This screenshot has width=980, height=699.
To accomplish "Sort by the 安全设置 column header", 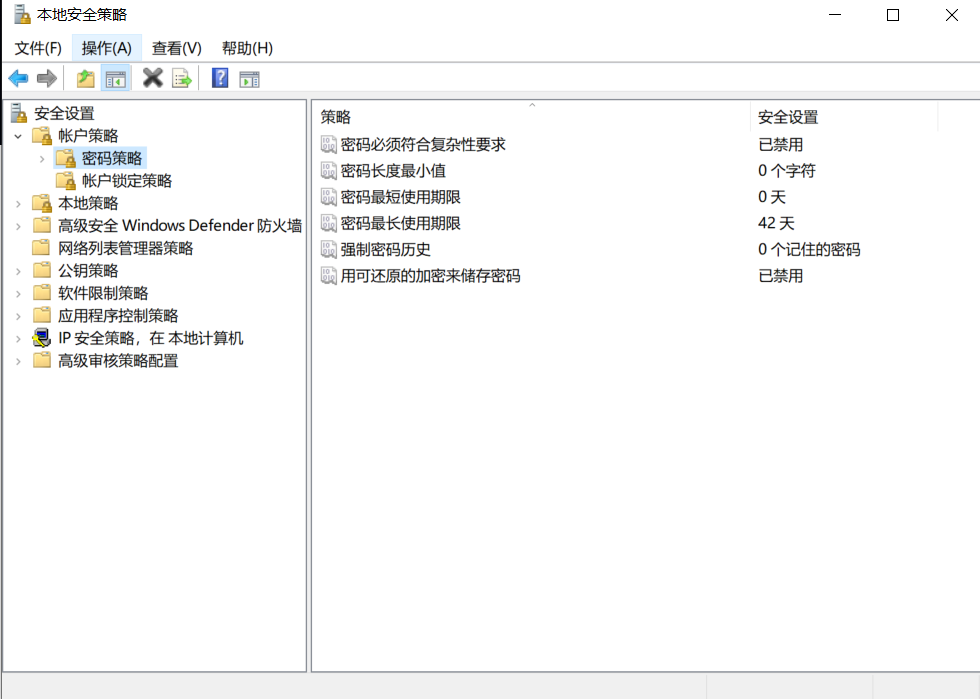I will coord(844,116).
